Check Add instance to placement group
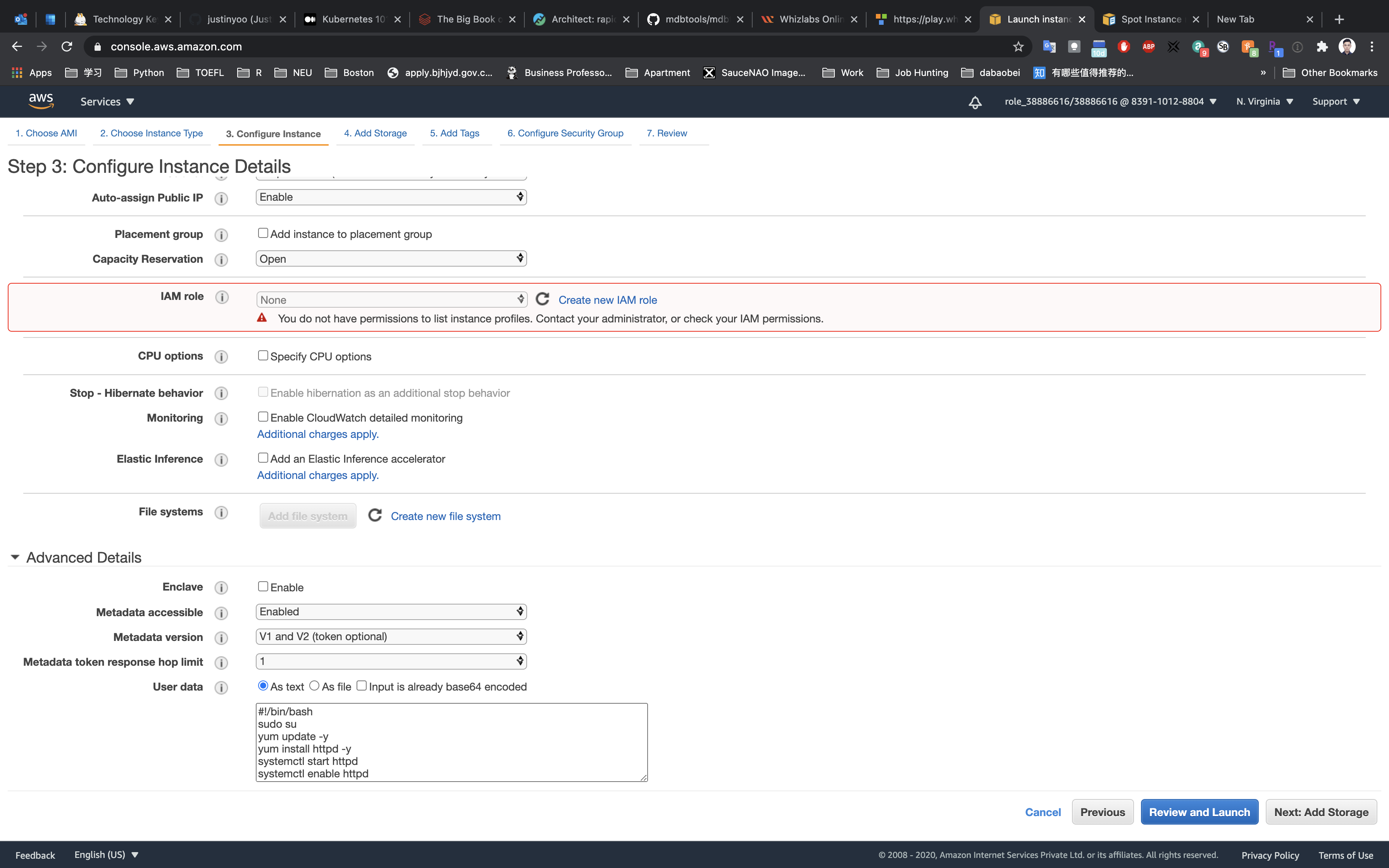Screen dimensions: 1389x868 263,233
